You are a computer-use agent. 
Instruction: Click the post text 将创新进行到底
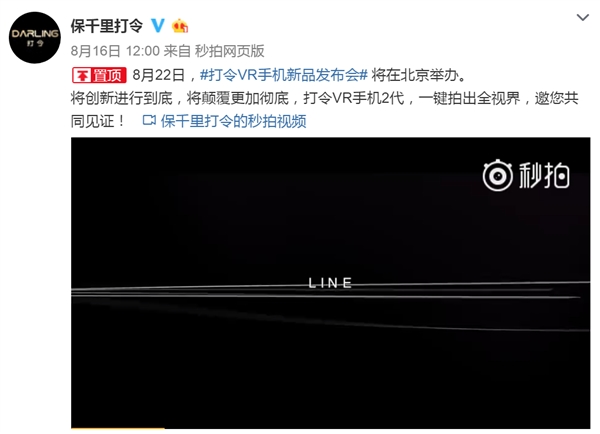point(122,98)
